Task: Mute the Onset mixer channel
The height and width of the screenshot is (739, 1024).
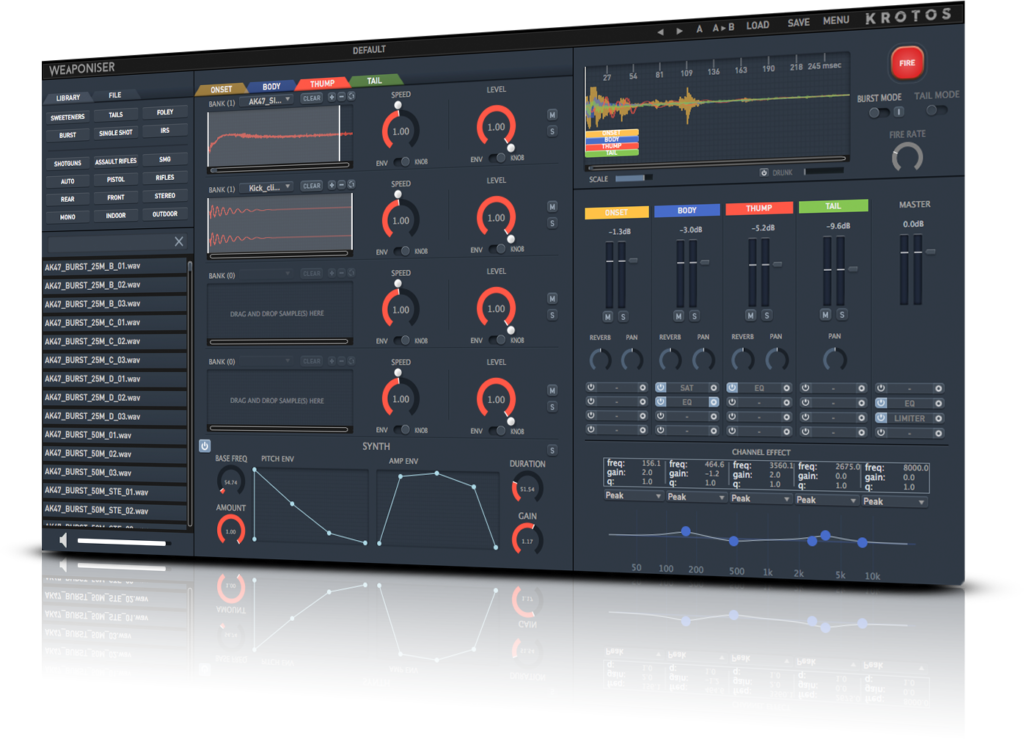Action: [x=608, y=316]
